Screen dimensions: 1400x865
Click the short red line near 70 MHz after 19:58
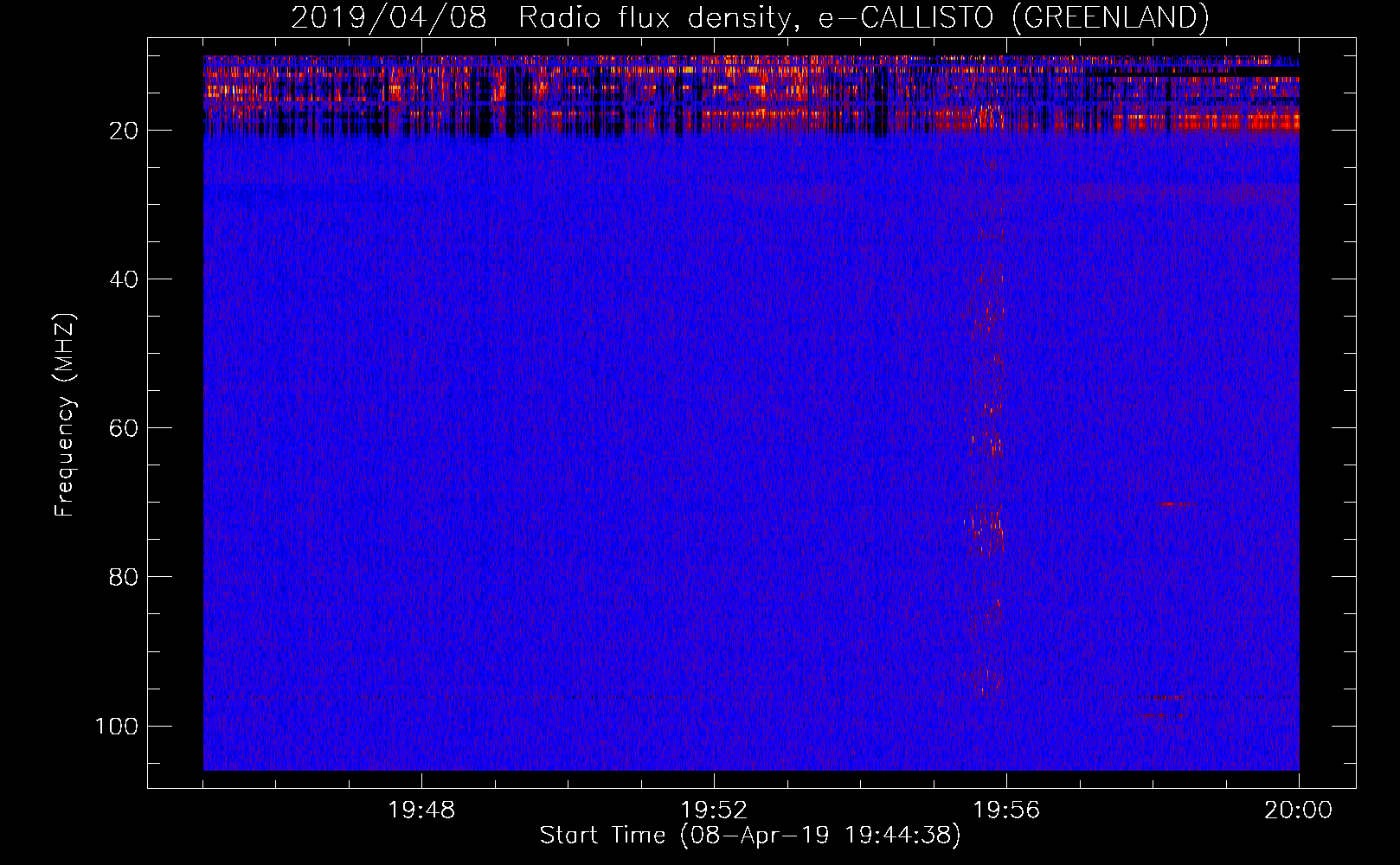click(1178, 503)
